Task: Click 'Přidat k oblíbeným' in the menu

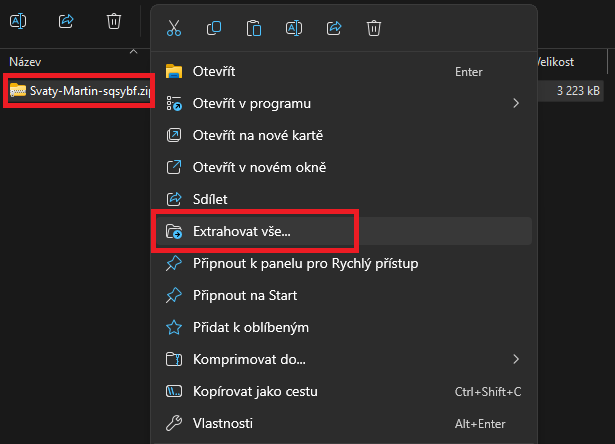Action: tap(250, 327)
